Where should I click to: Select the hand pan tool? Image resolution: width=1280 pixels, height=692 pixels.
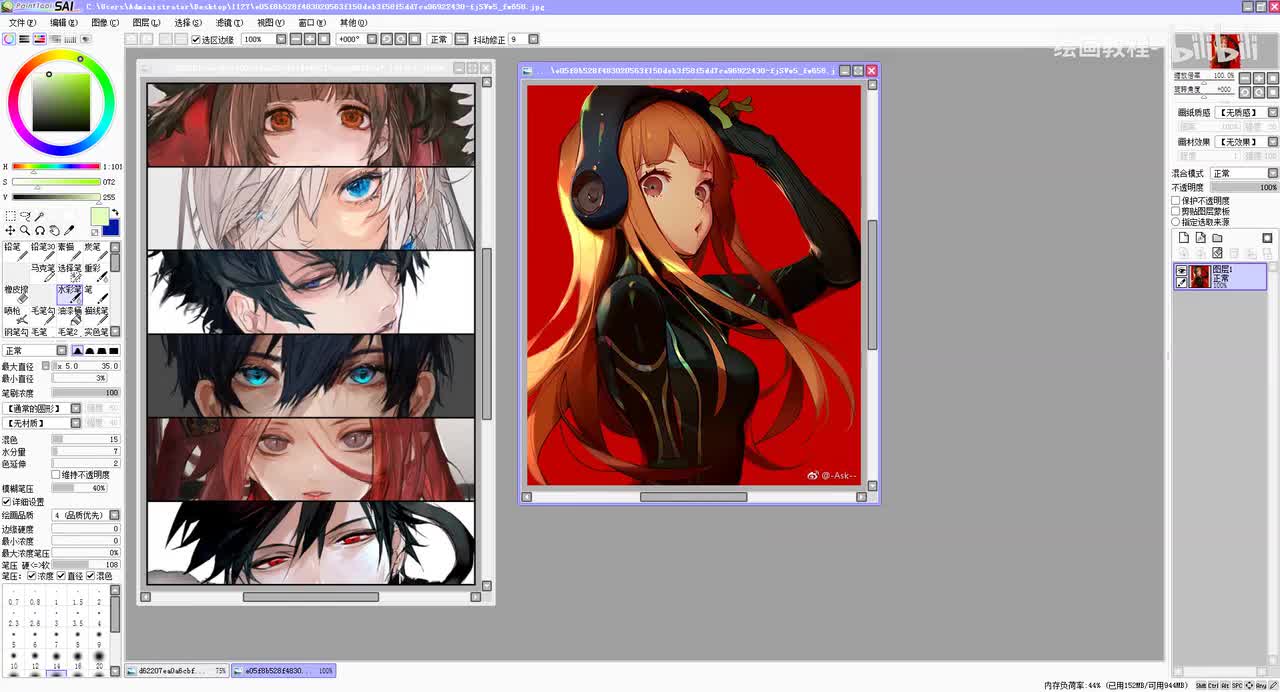(x=54, y=231)
